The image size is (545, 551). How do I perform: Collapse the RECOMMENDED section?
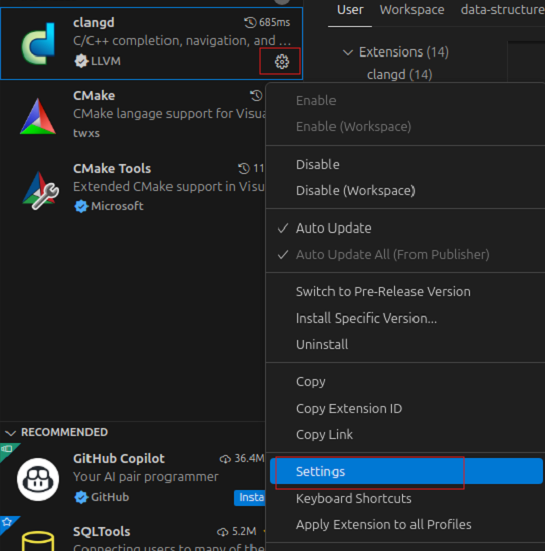tap(11, 432)
